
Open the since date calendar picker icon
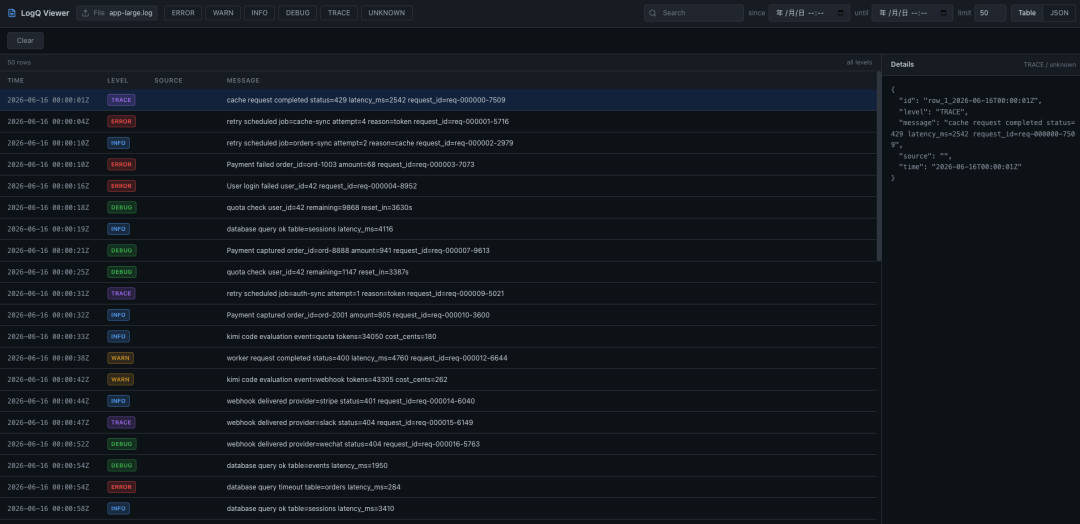840,13
